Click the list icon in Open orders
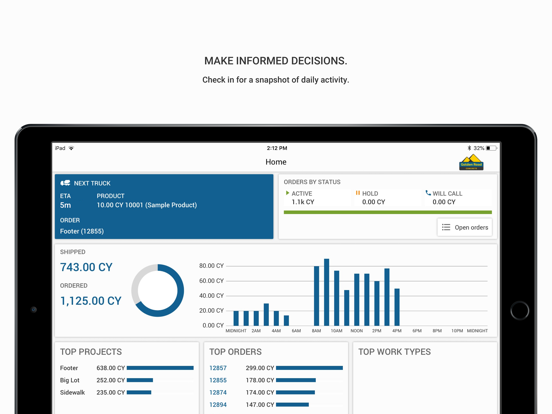The image size is (552, 414). pyautogui.click(x=446, y=227)
